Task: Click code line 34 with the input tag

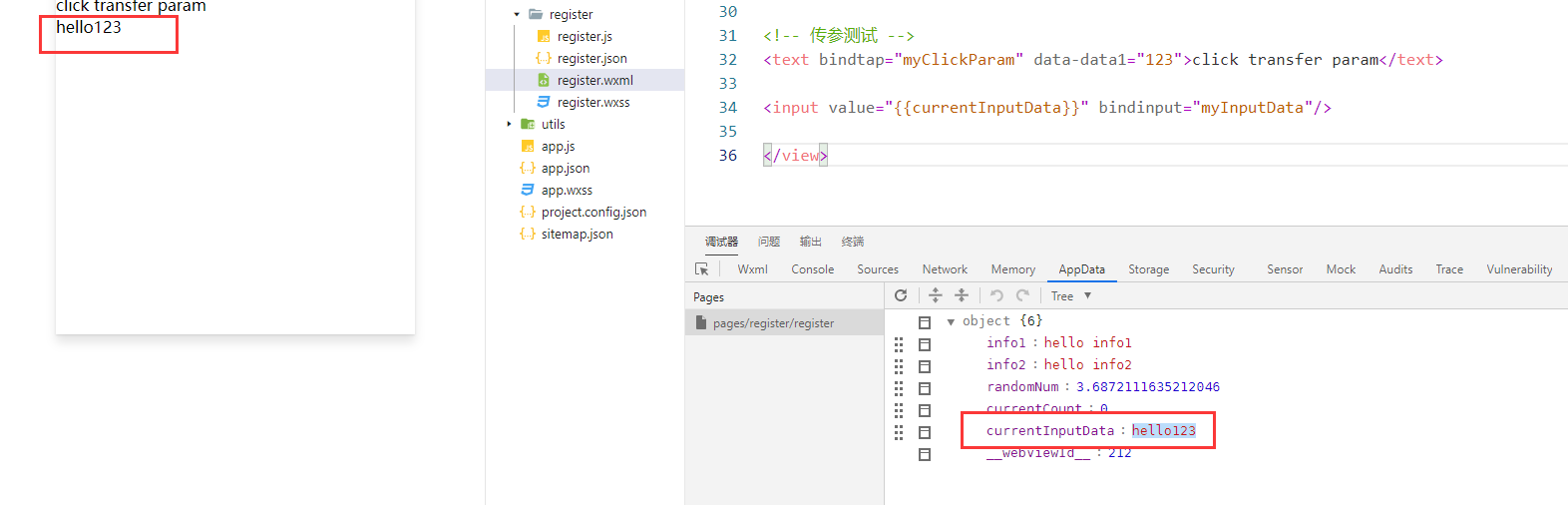Action: pyautogui.click(x=1046, y=108)
